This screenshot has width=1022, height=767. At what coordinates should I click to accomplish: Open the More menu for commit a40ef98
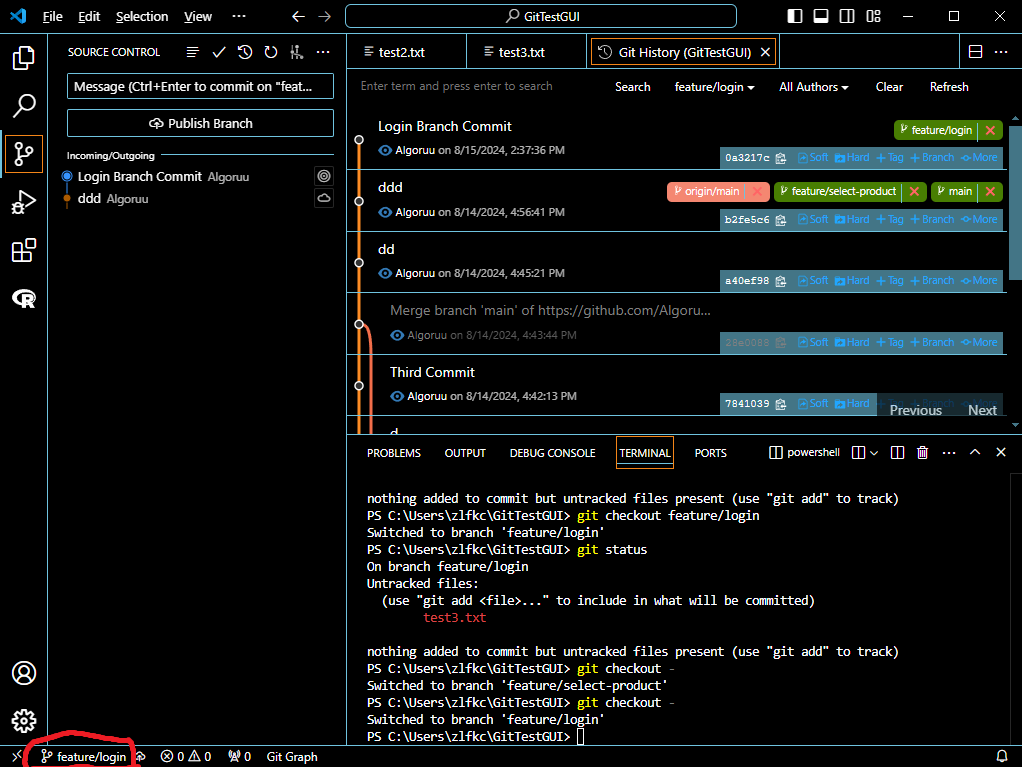[x=980, y=281]
